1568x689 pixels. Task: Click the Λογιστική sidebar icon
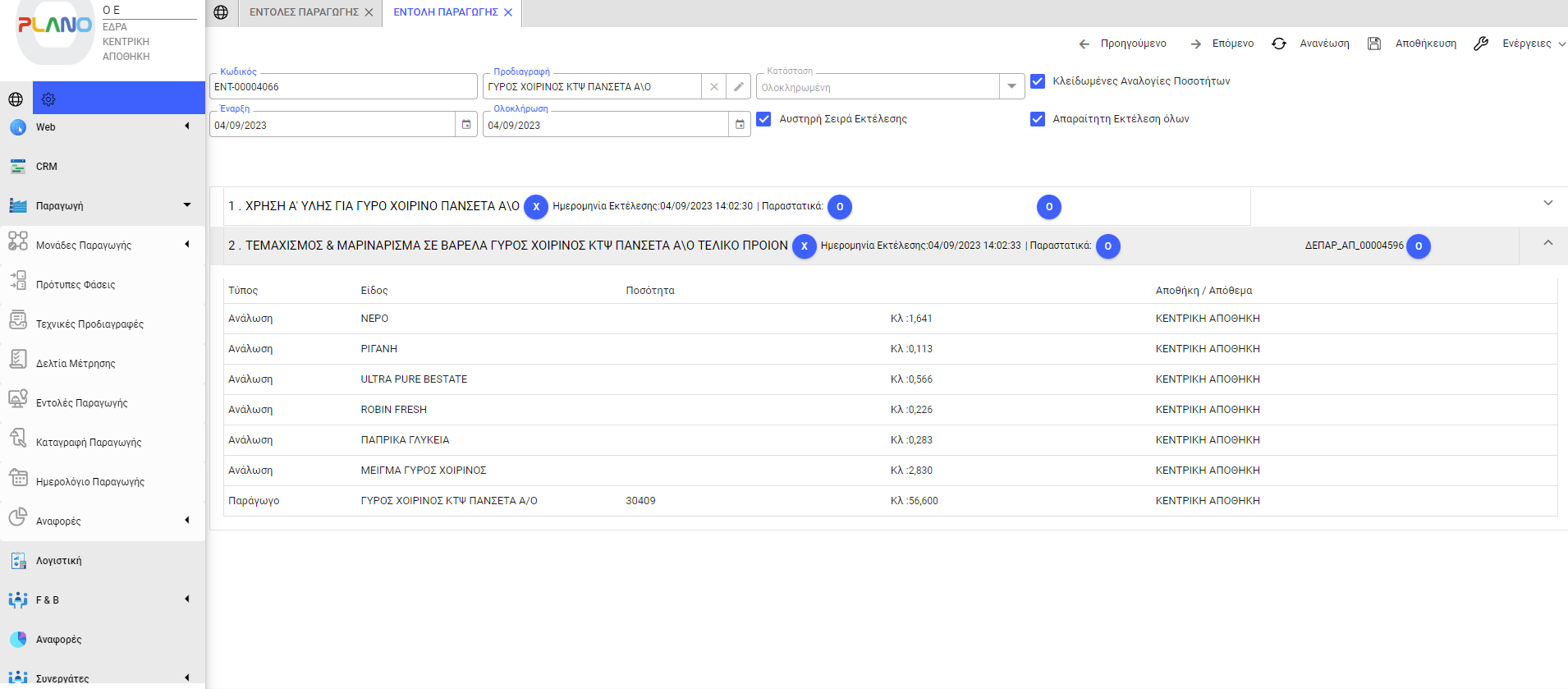coord(18,561)
